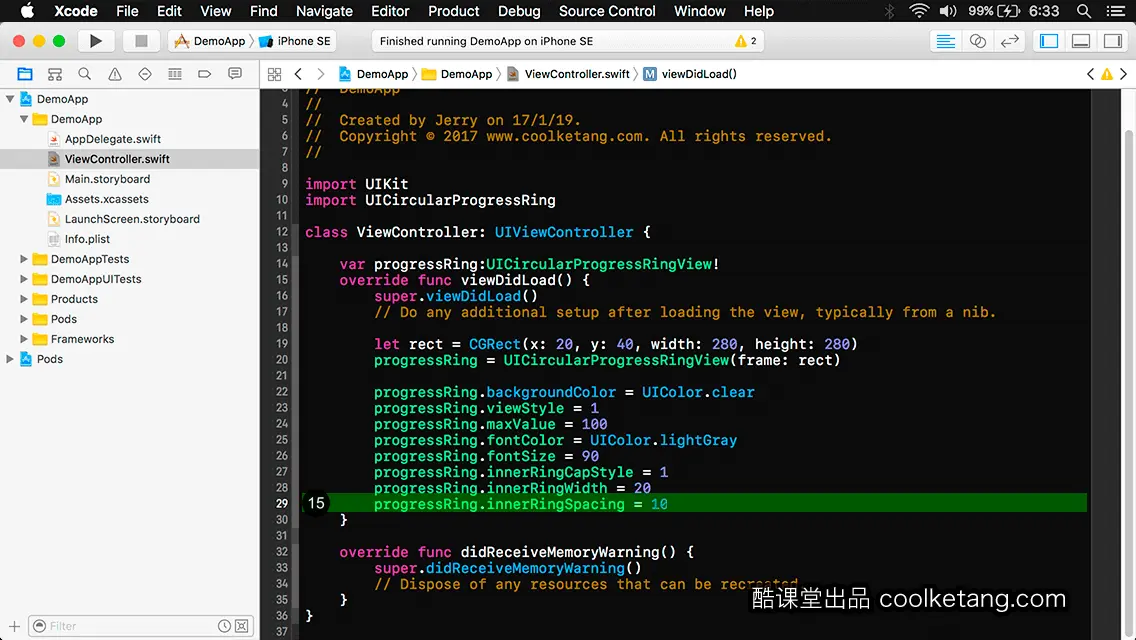Jump to previous issue arrow
The width and height of the screenshot is (1136, 640).
(1090, 74)
